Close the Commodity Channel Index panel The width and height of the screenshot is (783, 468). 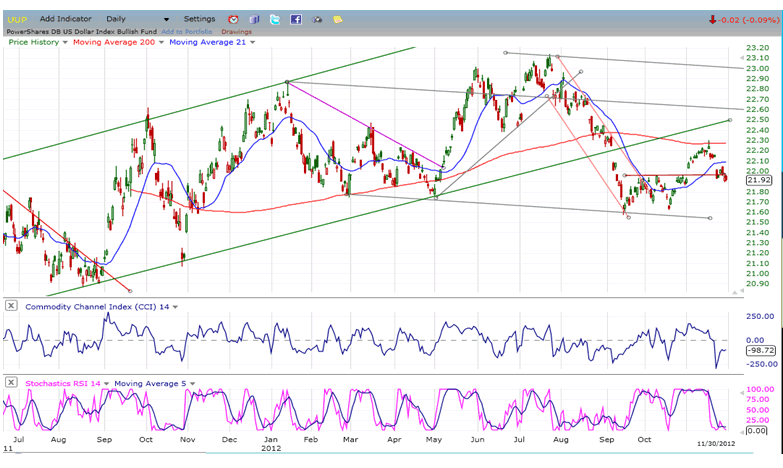[x=12, y=306]
